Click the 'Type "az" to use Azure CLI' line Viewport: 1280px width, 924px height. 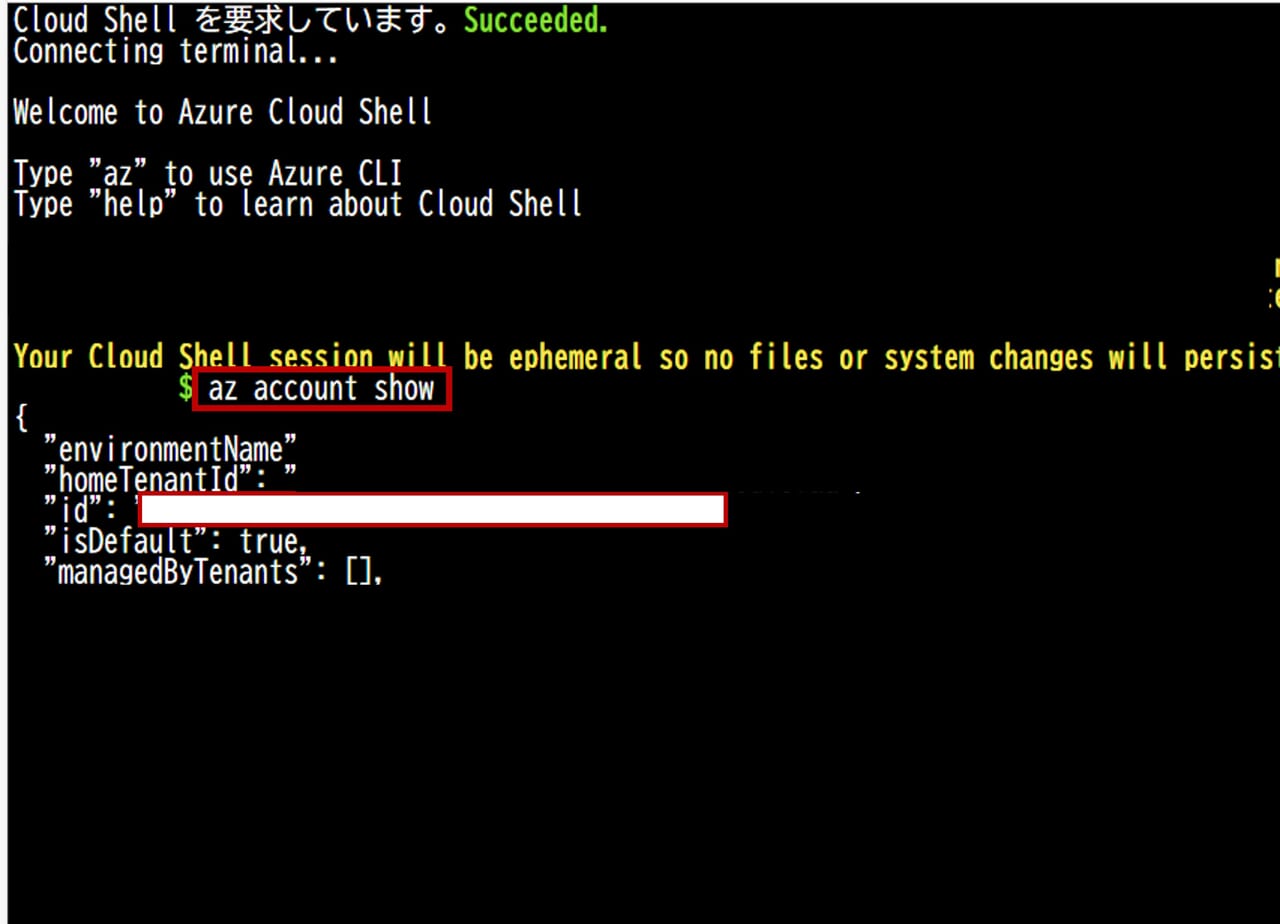click(208, 174)
